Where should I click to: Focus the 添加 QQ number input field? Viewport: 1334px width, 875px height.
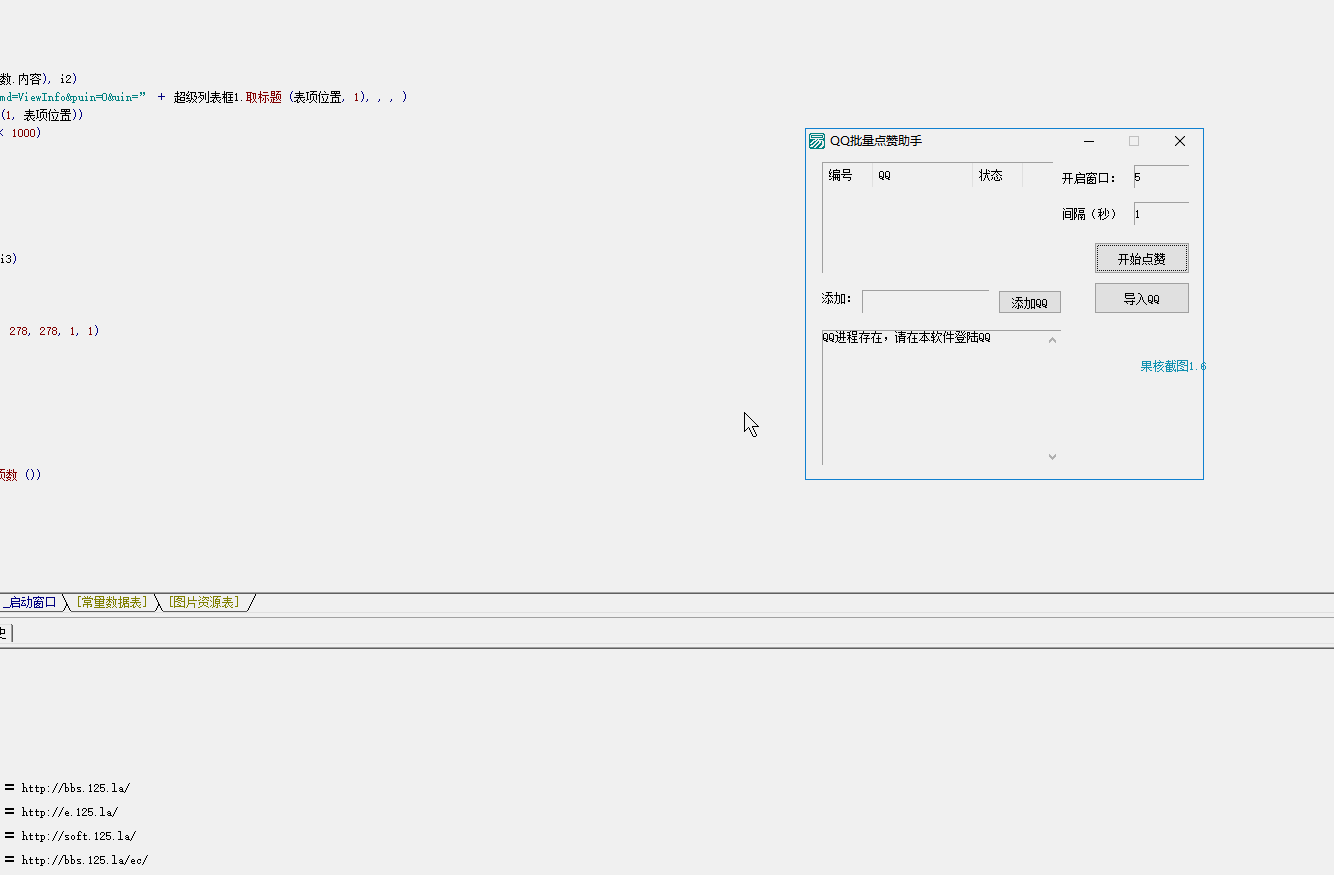click(926, 301)
